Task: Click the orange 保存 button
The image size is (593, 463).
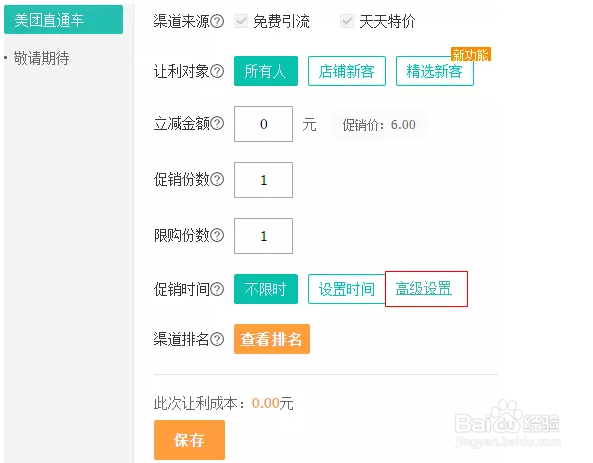Action: coord(189,440)
